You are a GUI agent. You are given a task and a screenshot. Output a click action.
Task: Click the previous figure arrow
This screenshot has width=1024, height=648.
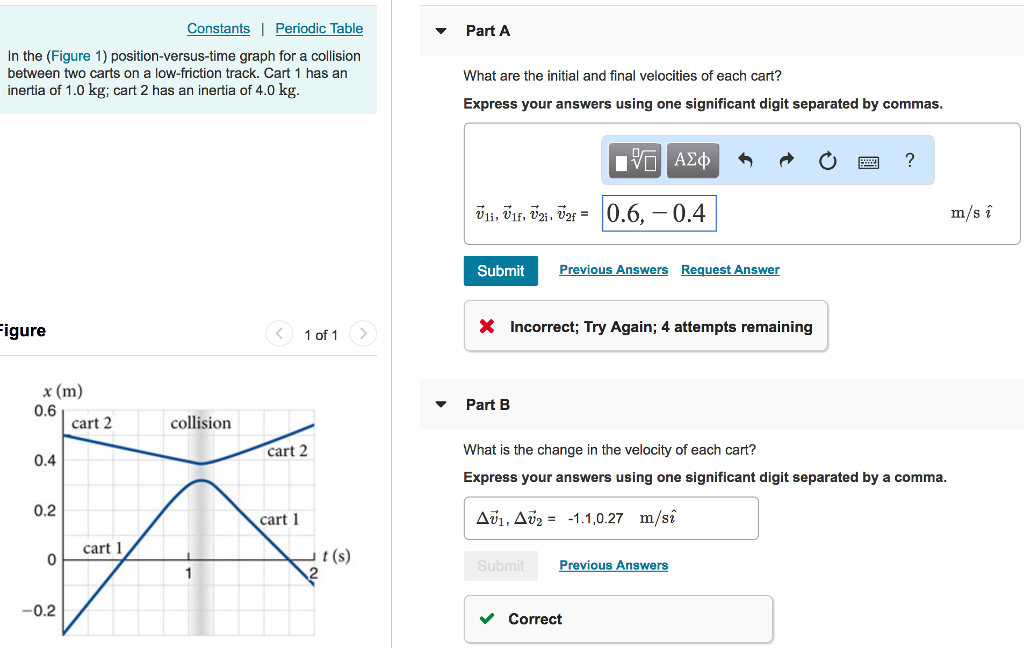point(279,334)
